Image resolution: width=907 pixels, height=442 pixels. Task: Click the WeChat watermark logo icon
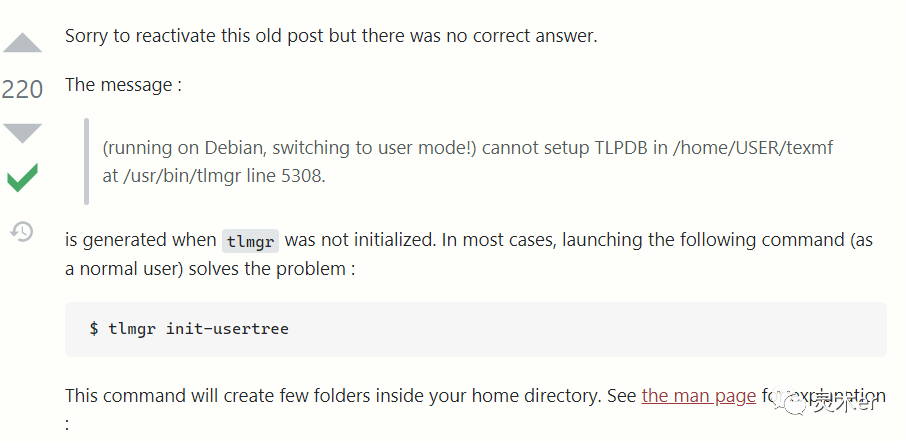pyautogui.click(x=794, y=403)
